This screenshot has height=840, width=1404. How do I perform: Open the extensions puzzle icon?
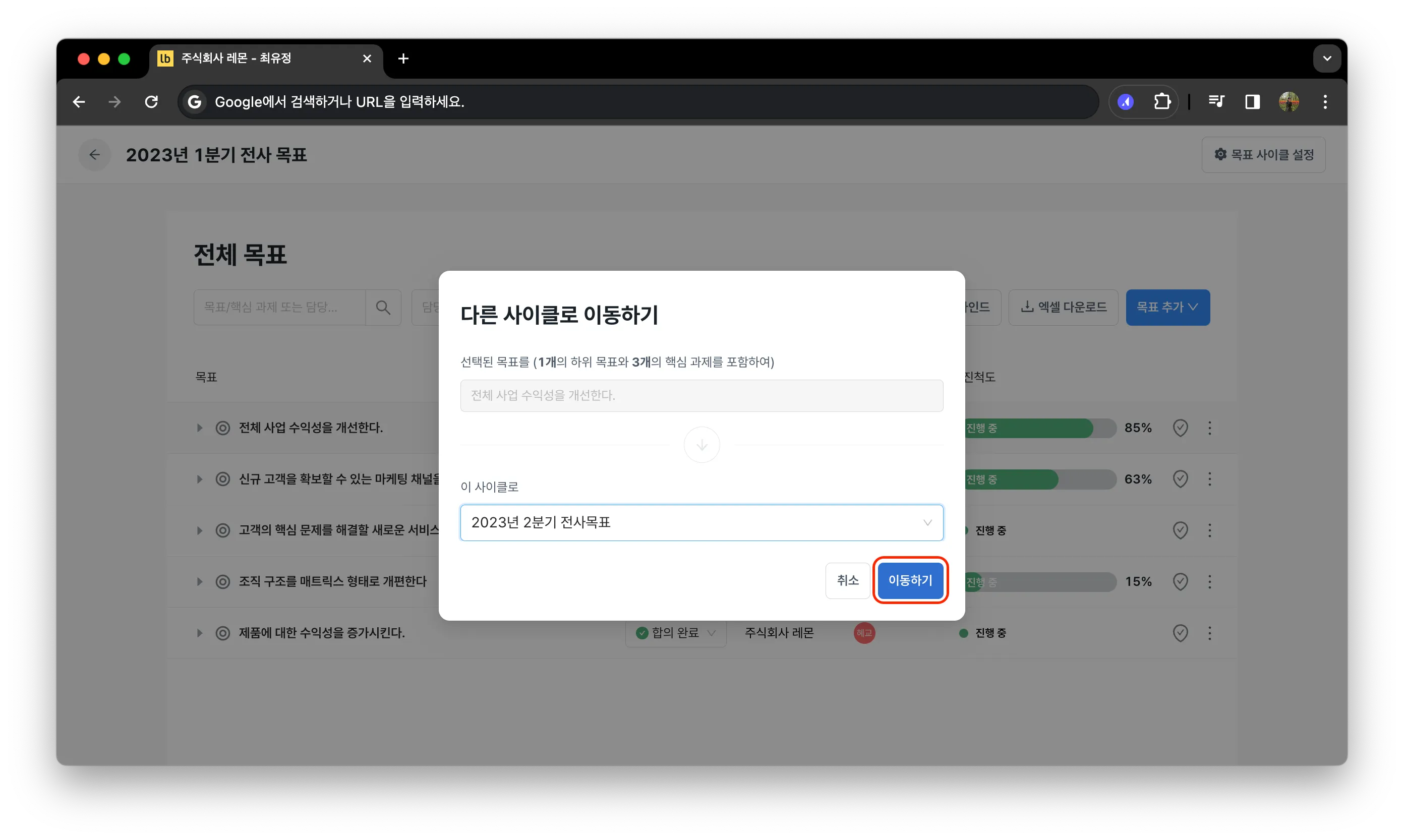(1162, 102)
